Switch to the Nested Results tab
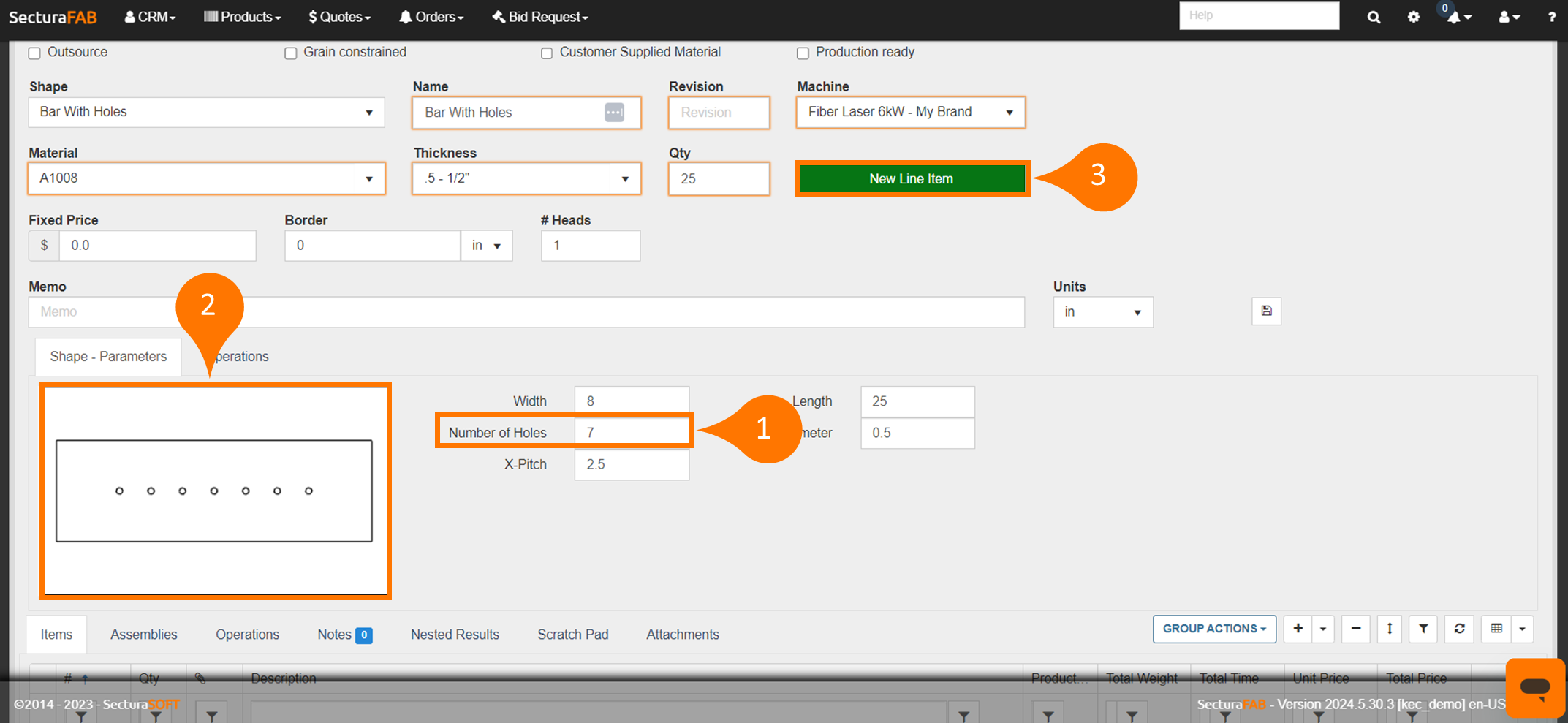 [x=455, y=635]
